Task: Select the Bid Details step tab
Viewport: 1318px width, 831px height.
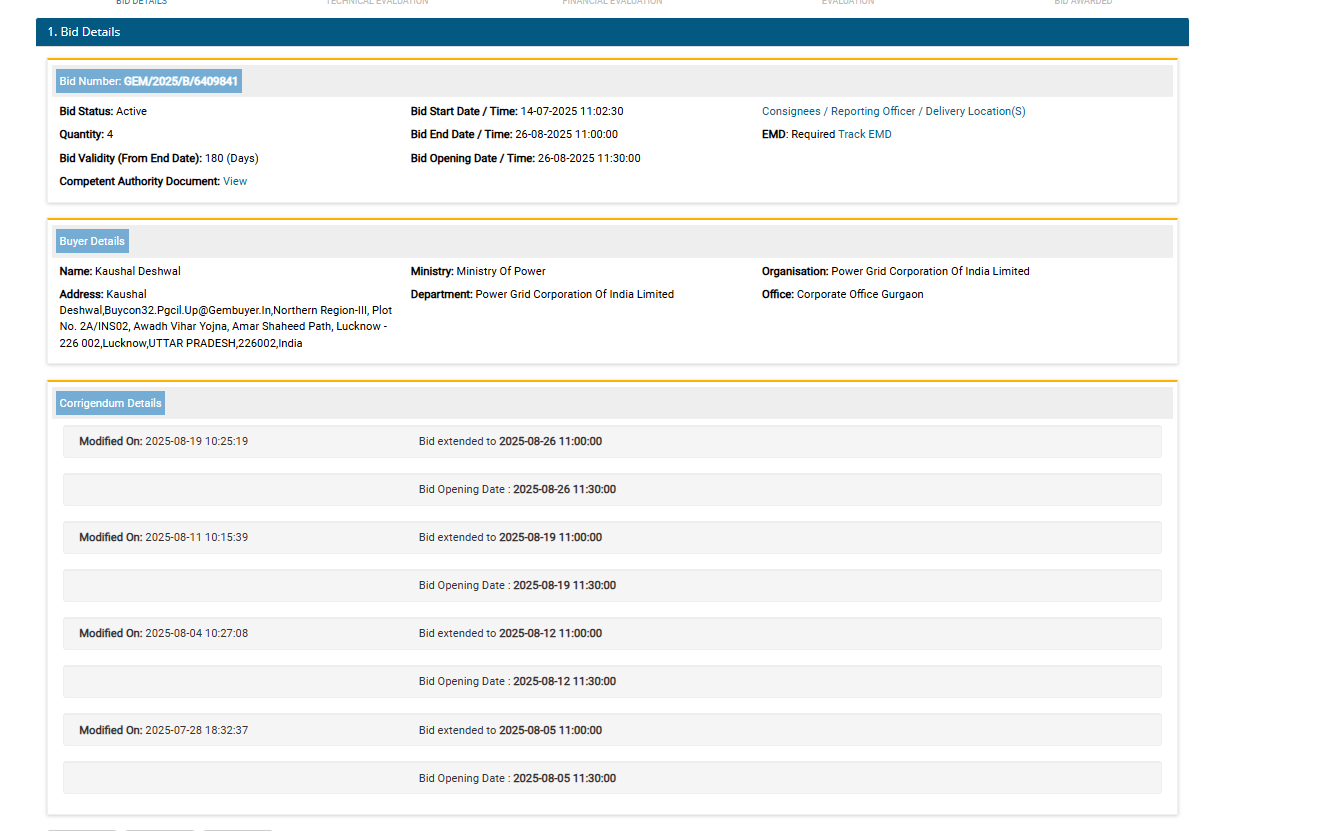Action: pos(141,3)
